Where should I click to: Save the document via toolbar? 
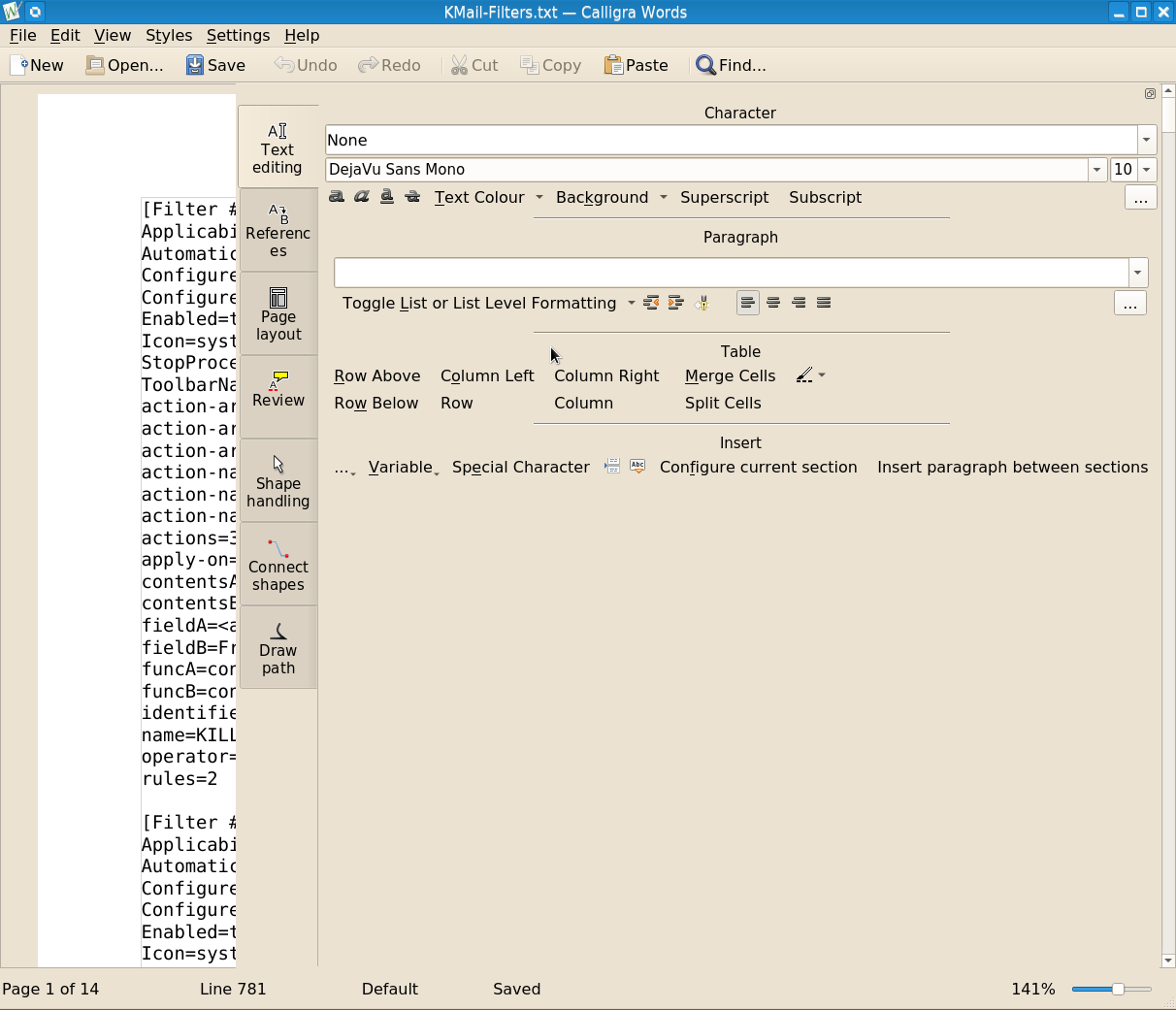coord(216,65)
